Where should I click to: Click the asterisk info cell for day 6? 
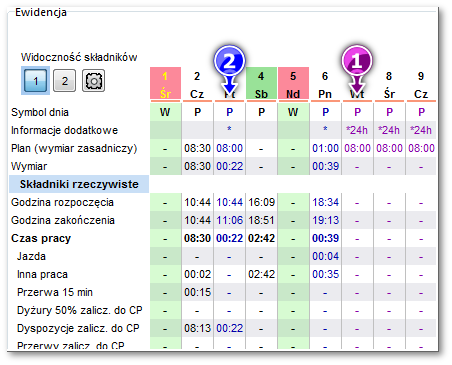pyautogui.click(x=325, y=130)
